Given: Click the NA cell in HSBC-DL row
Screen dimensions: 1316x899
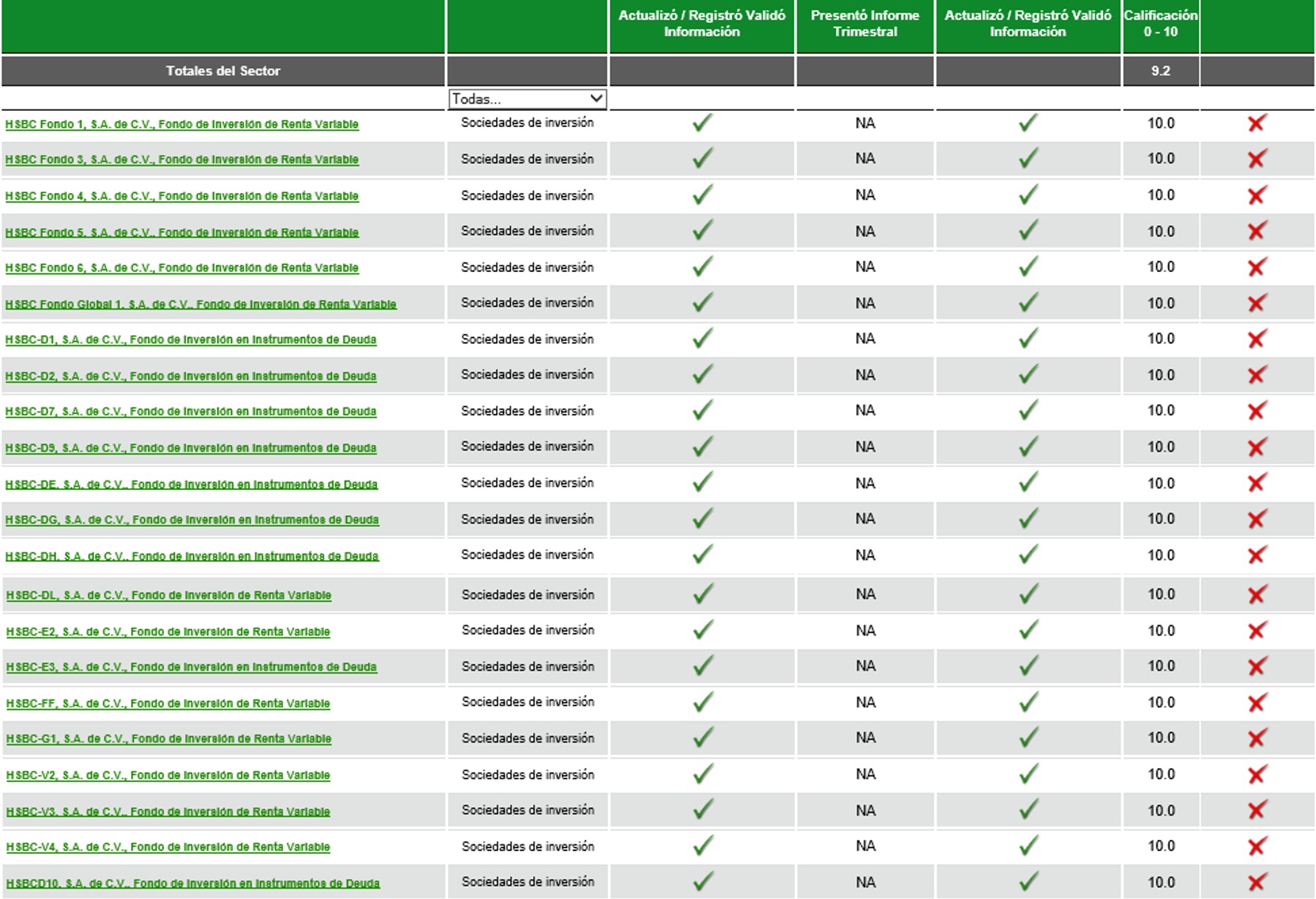Looking at the screenshot, I should point(865,594).
